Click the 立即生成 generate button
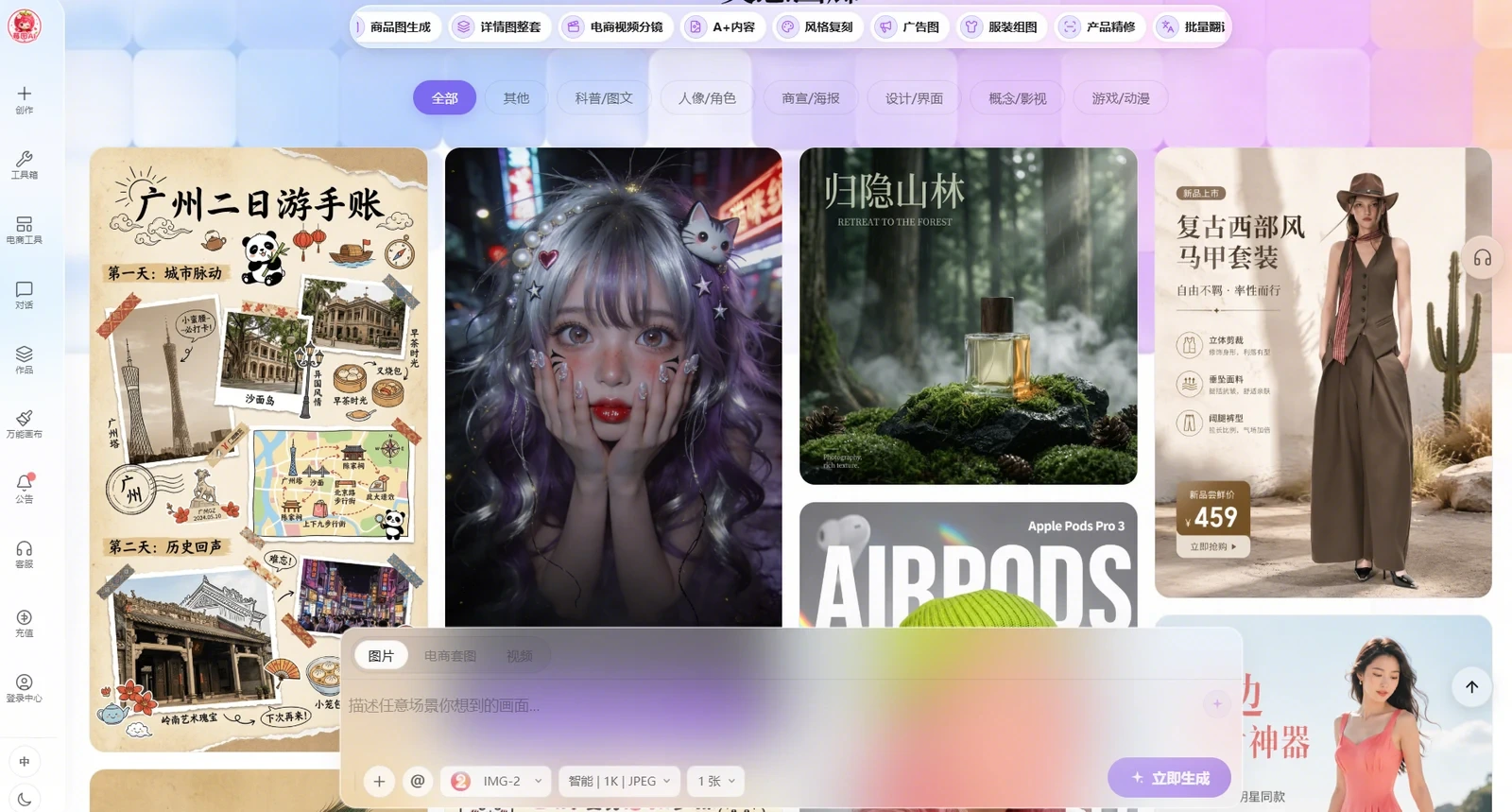1512x812 pixels. coord(1170,778)
